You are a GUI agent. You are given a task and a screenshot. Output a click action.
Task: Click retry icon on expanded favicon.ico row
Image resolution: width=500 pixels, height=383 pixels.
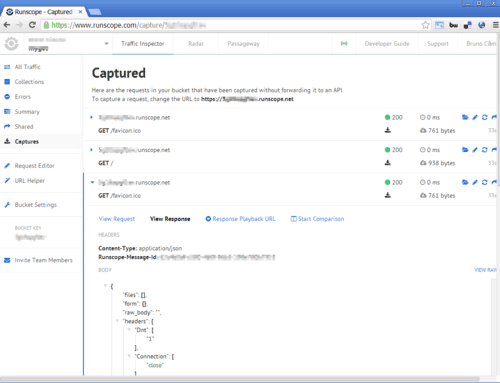pyautogui.click(x=485, y=182)
